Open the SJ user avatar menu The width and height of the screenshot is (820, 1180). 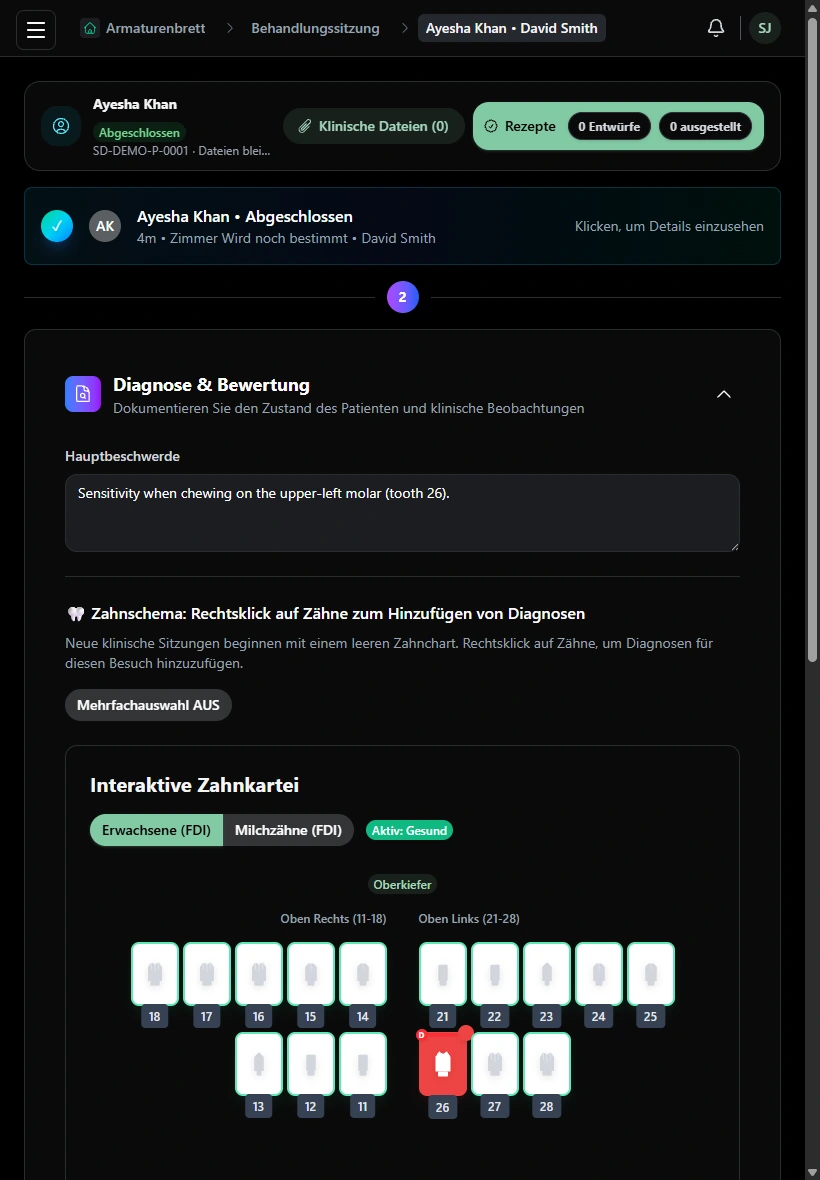[x=764, y=28]
